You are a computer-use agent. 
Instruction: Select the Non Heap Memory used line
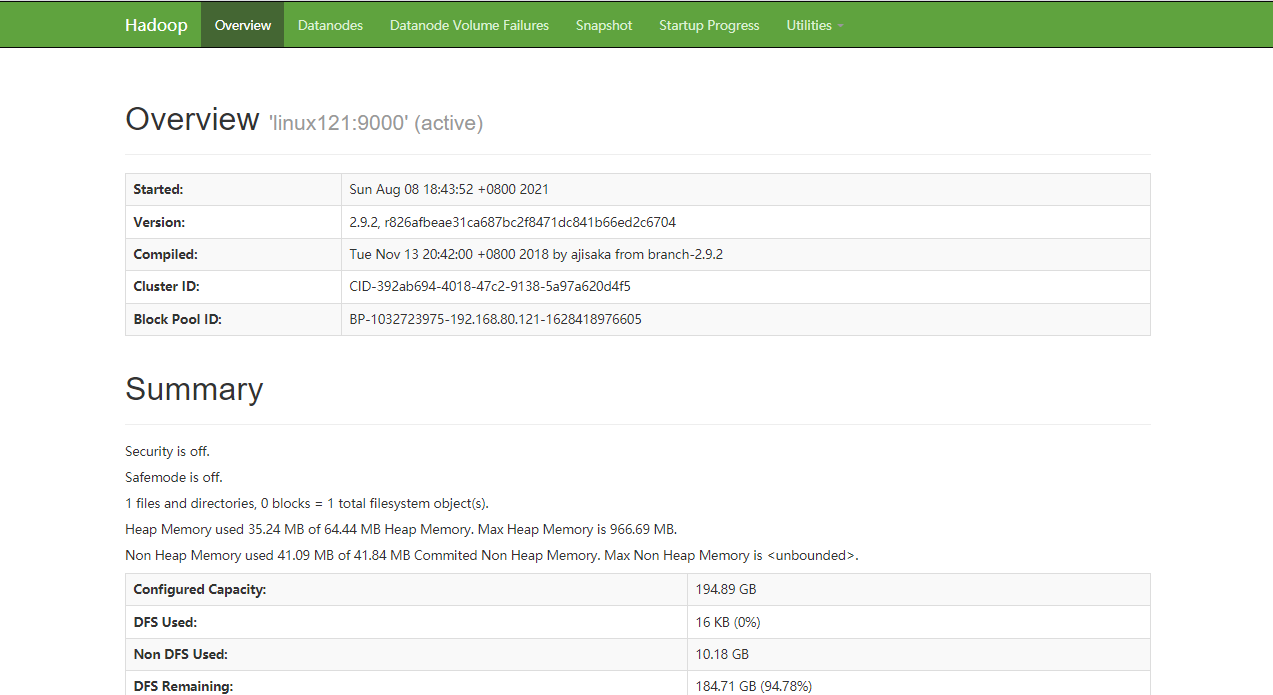pos(492,555)
